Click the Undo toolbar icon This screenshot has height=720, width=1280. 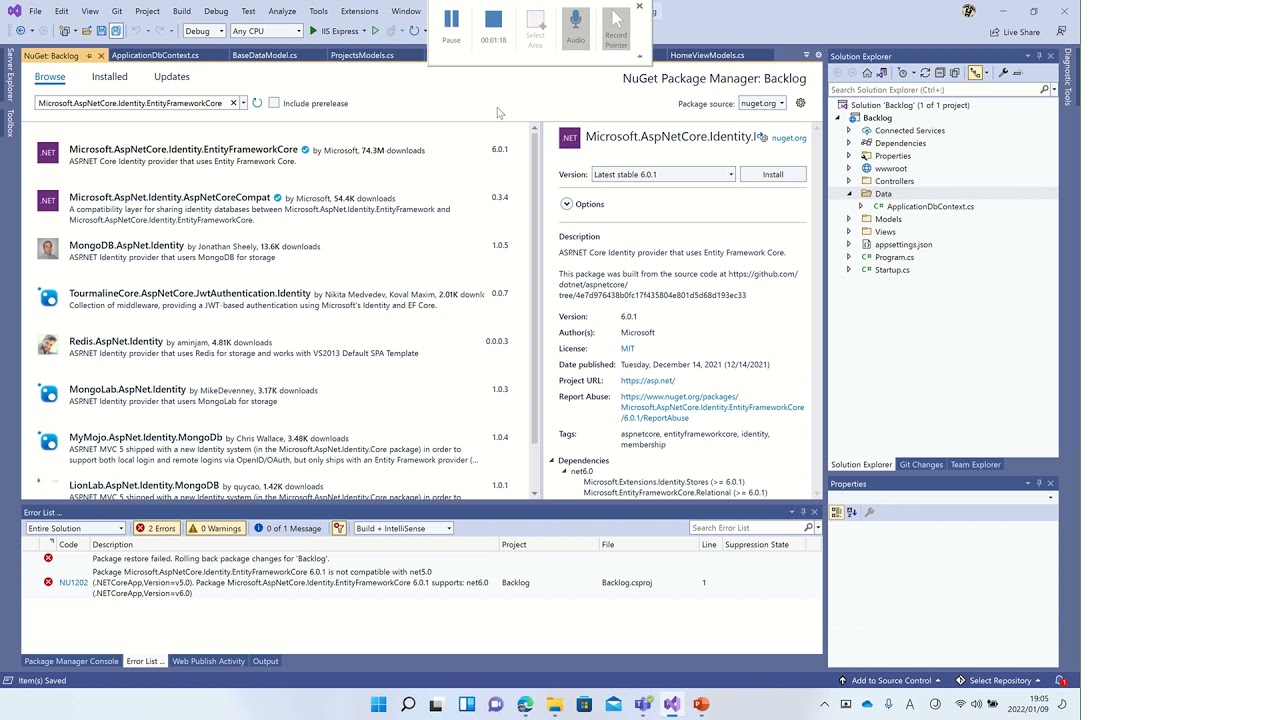pyautogui.click(x=136, y=31)
